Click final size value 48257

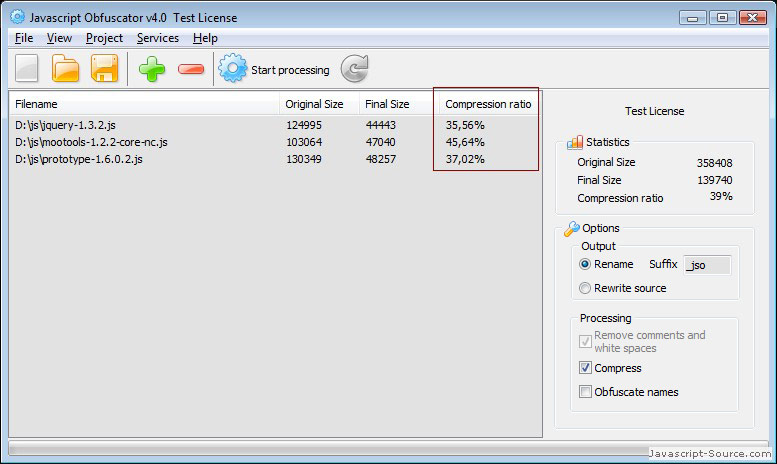(381, 159)
